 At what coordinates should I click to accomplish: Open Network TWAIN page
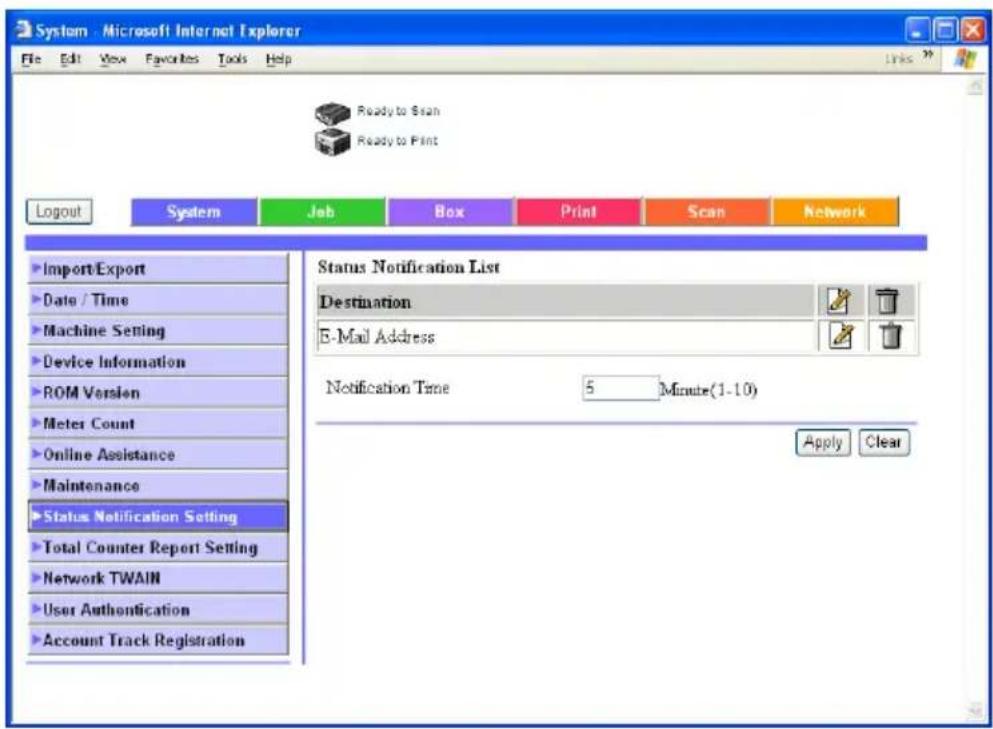158,578
